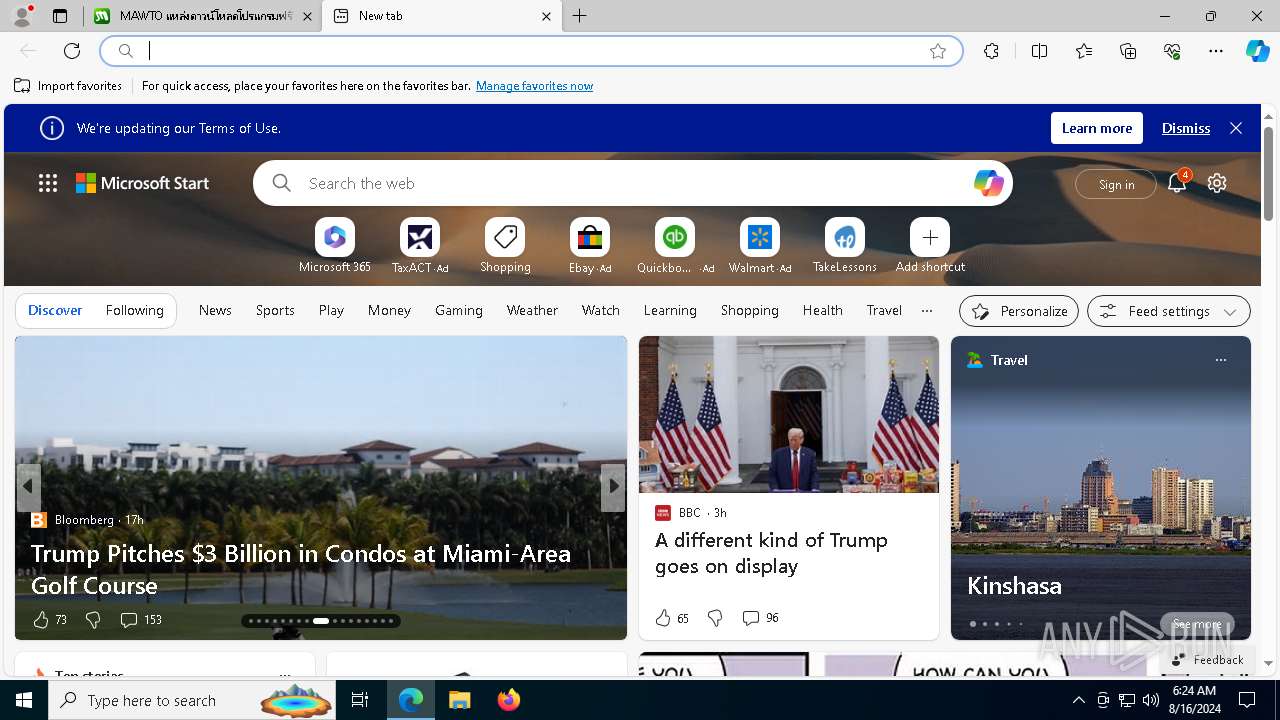
Task: Open the Microsoft 365 shortcut
Action: tap(335, 246)
